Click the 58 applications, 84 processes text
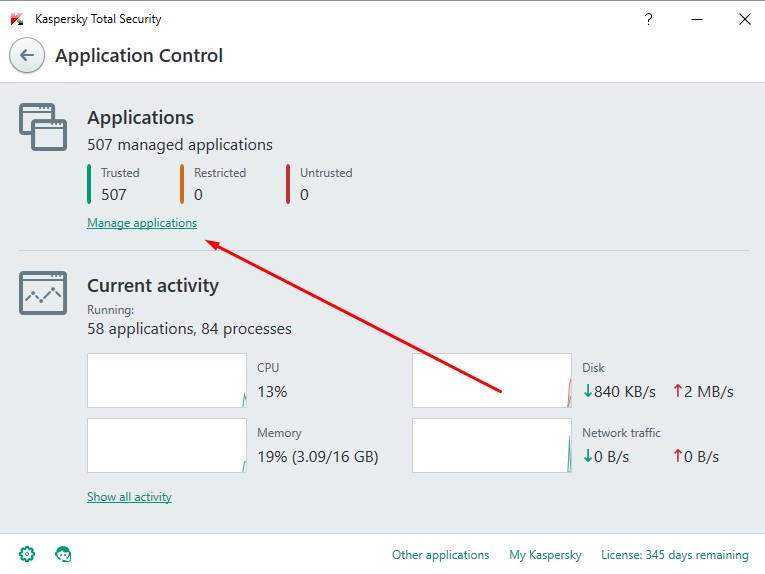This screenshot has width=765, height=574. coord(189,329)
